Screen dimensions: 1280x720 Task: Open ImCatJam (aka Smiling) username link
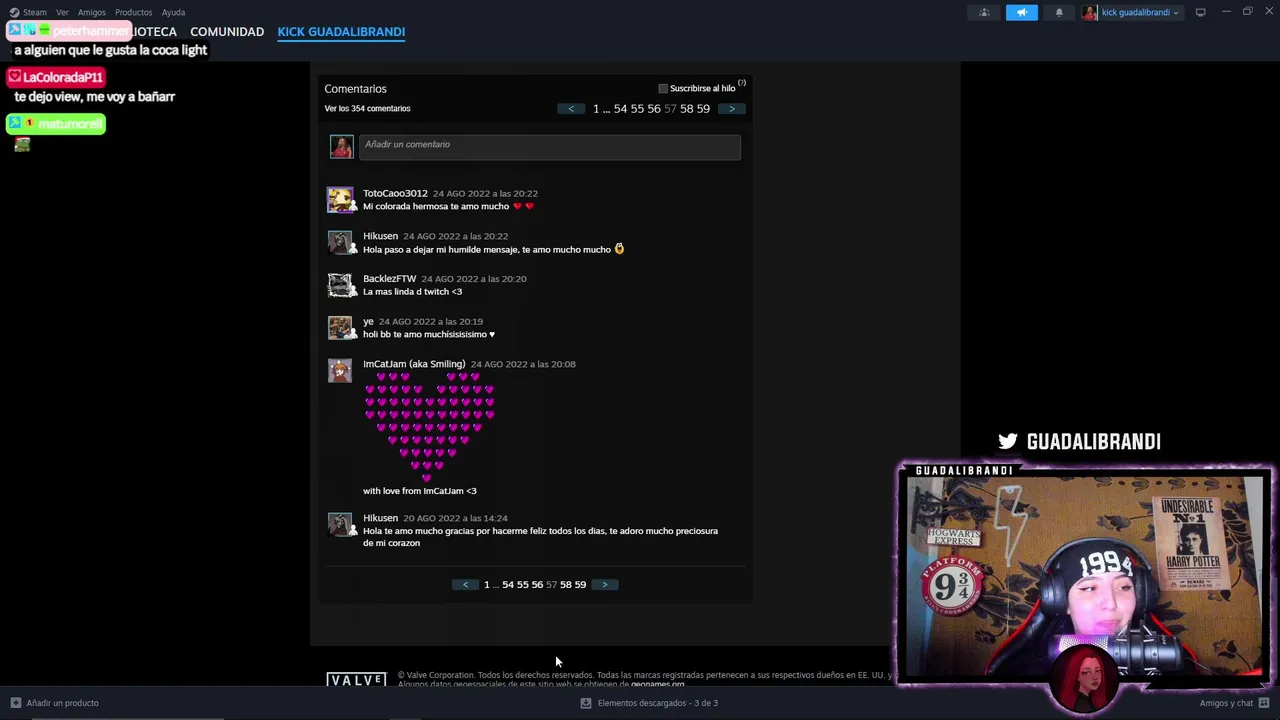point(414,364)
